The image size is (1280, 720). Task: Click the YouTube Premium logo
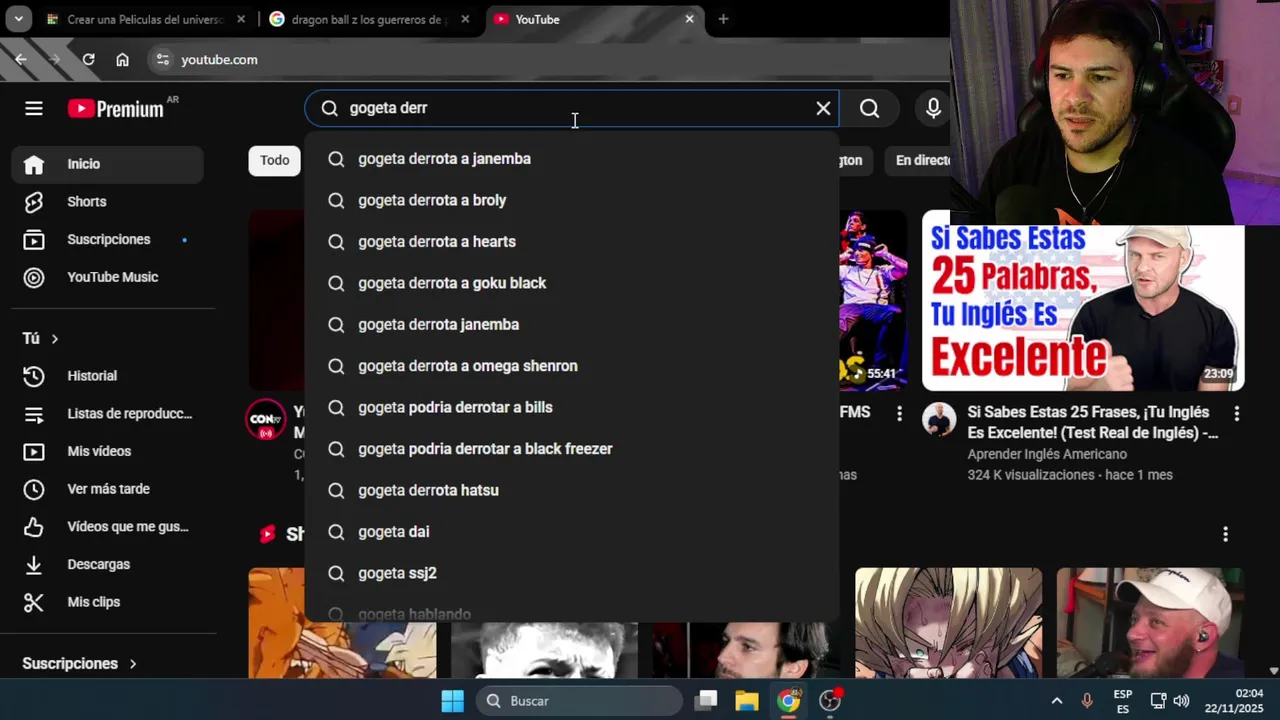coord(116,109)
